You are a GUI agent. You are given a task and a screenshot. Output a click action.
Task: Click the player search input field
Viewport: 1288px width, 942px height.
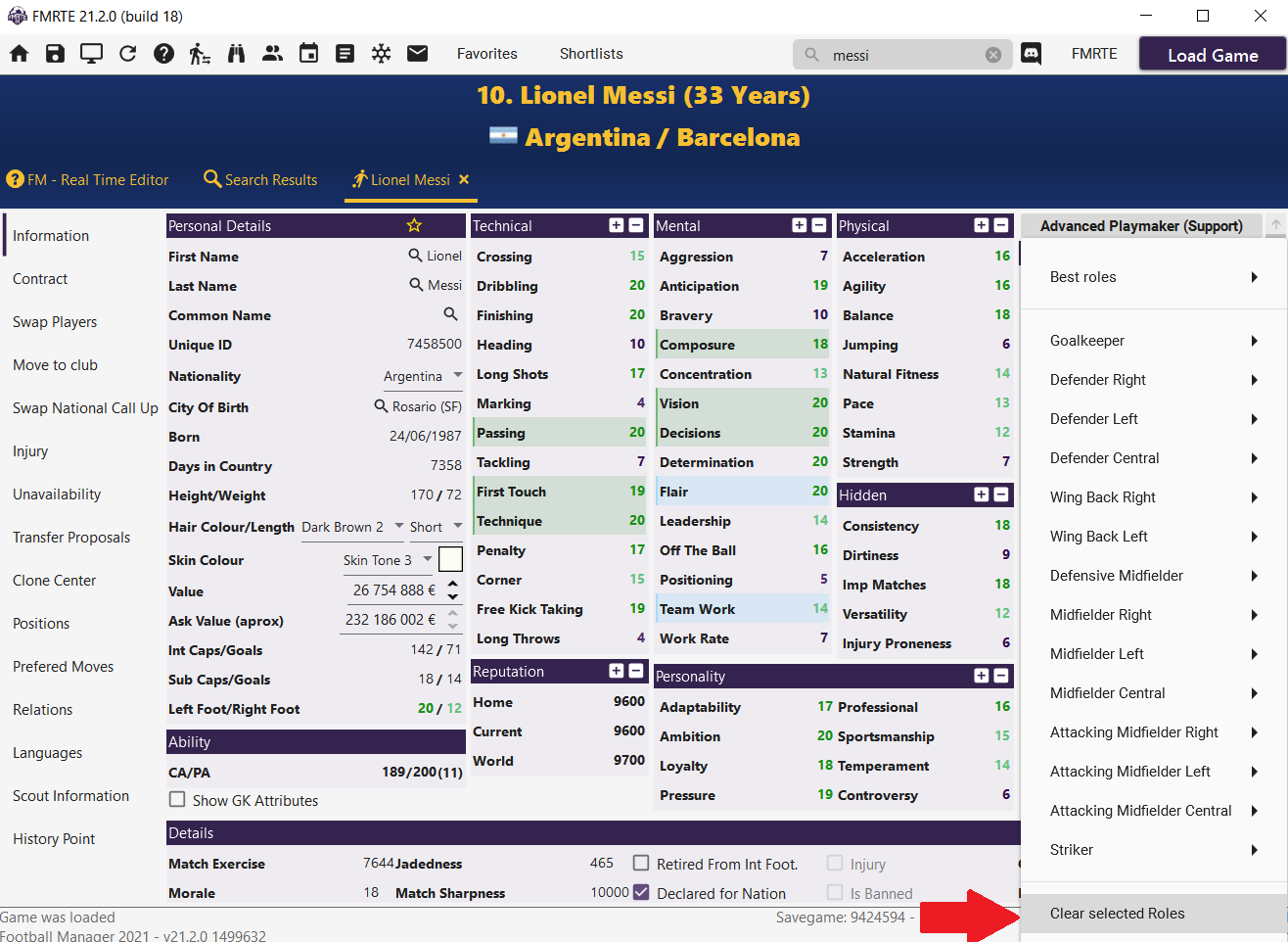(900, 55)
